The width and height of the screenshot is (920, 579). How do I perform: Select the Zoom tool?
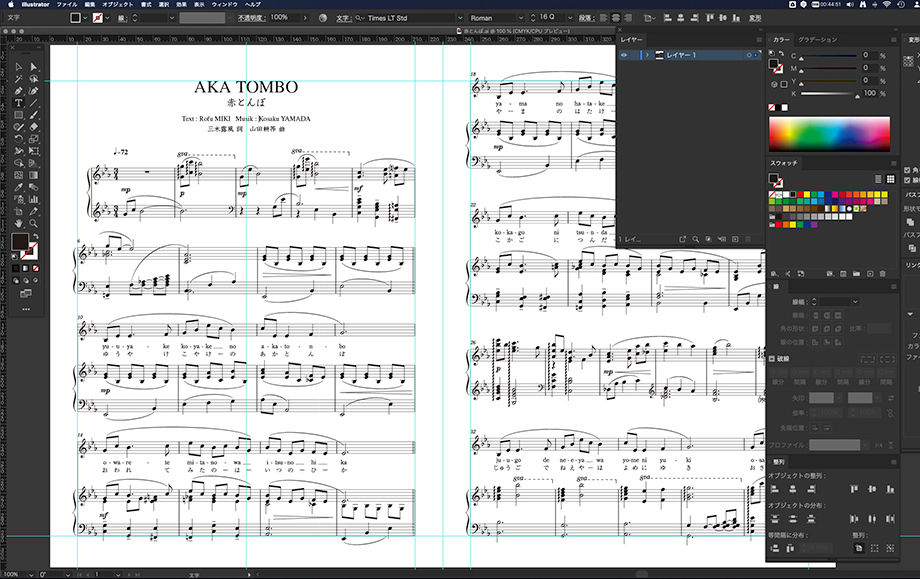pyautogui.click(x=33, y=224)
